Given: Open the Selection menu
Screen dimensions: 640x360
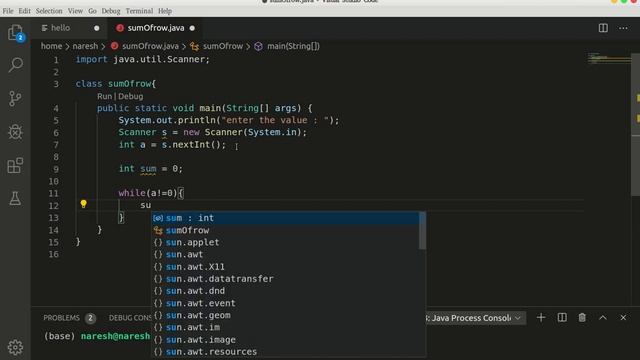Looking at the screenshot, I should coord(49,11).
